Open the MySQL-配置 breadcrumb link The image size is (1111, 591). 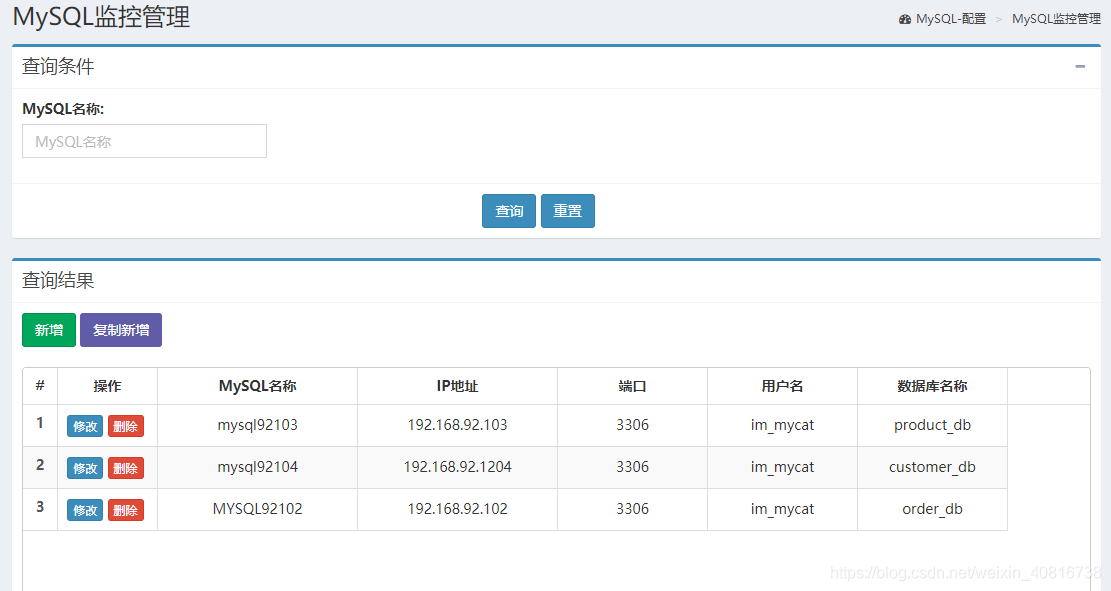coord(951,19)
